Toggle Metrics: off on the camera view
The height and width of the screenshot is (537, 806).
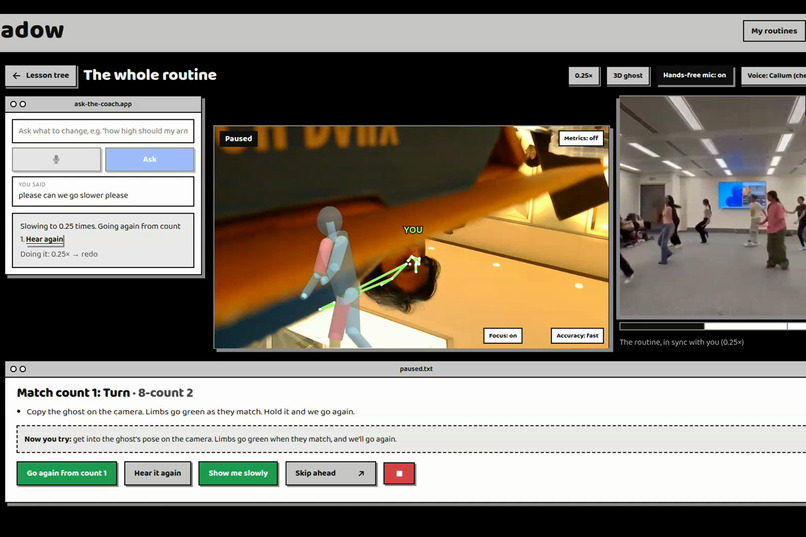click(x=581, y=138)
